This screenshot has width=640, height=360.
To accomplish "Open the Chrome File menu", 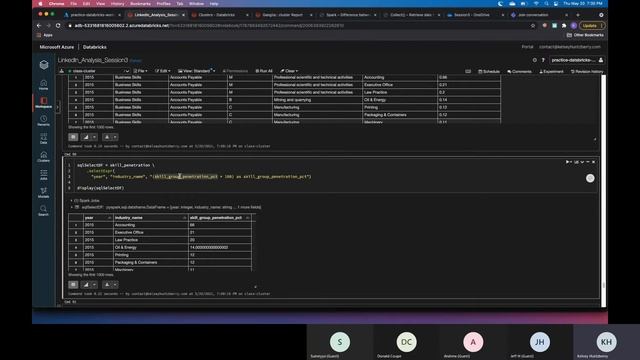I will tap(73, 4).
